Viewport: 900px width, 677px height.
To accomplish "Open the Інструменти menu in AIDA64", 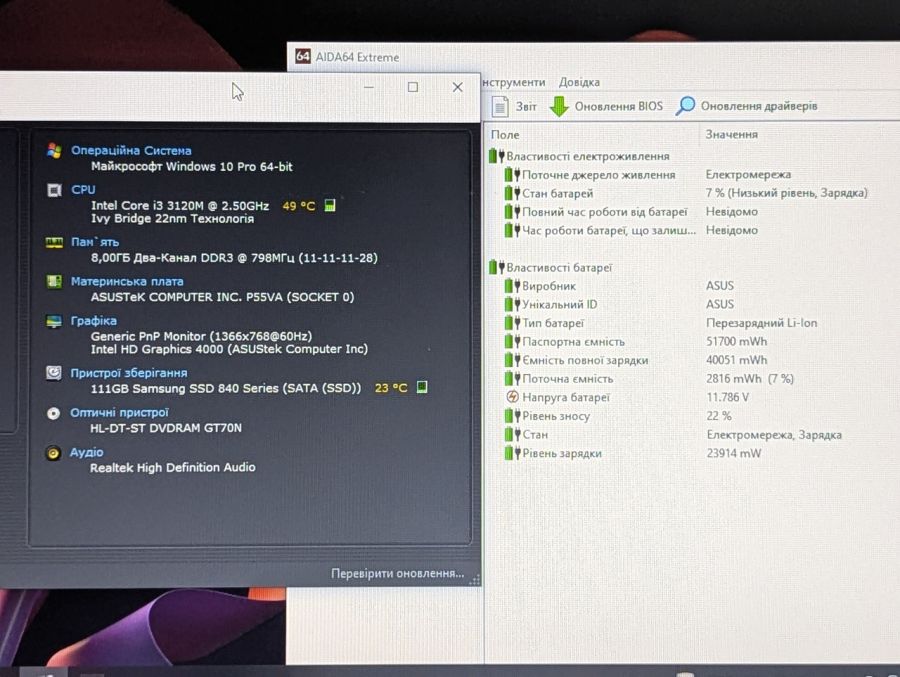I will (x=514, y=82).
